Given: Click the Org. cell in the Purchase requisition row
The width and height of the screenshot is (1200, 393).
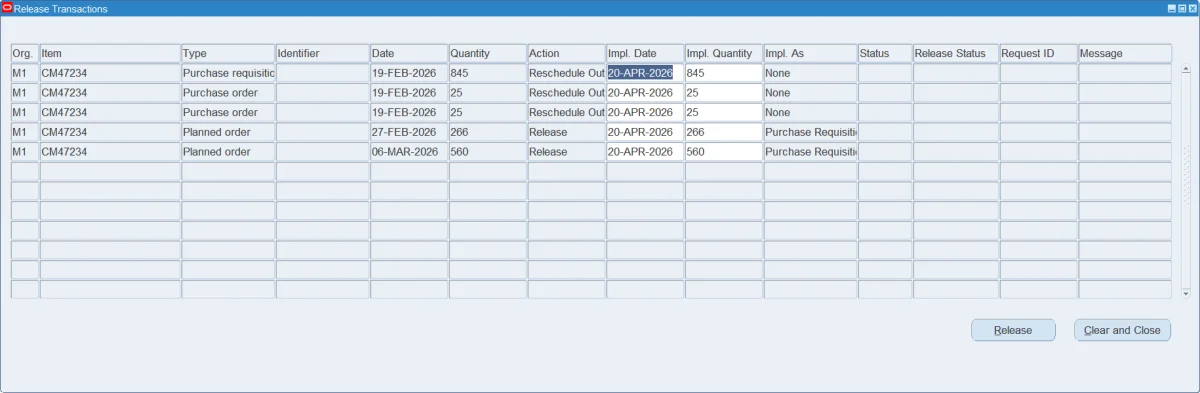Looking at the screenshot, I should click(x=24, y=73).
